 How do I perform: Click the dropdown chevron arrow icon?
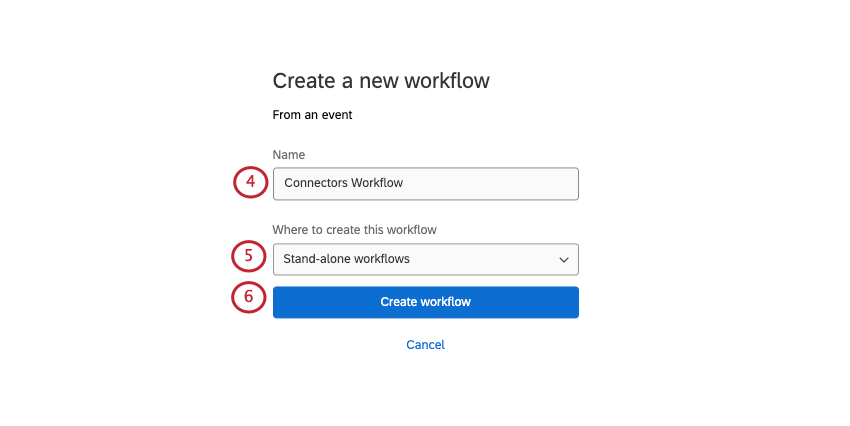(564, 260)
